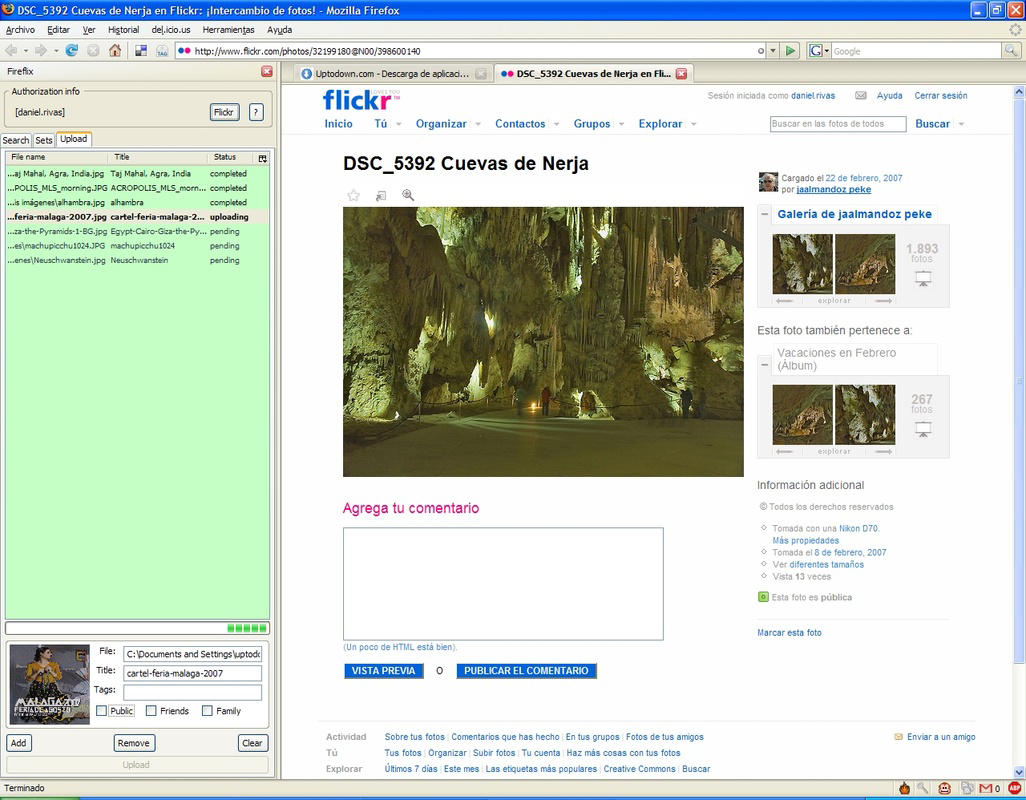This screenshot has width=1026, height=800.
Task: Click the del.icio.us TAG toolbar icon
Action: [162, 51]
